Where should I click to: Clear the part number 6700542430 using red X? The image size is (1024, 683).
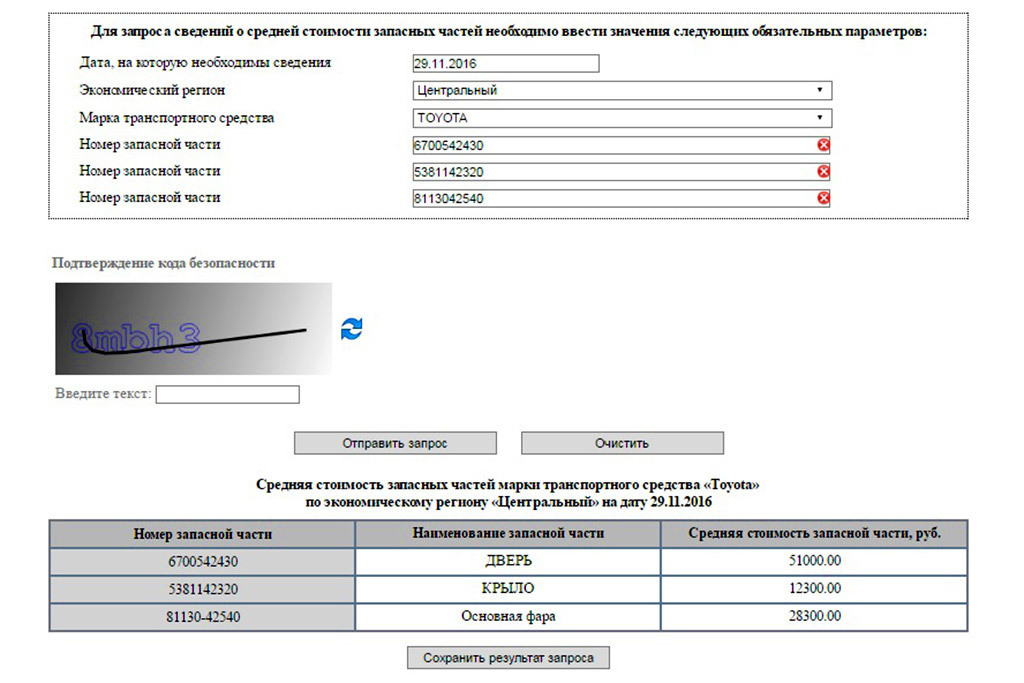coord(824,145)
